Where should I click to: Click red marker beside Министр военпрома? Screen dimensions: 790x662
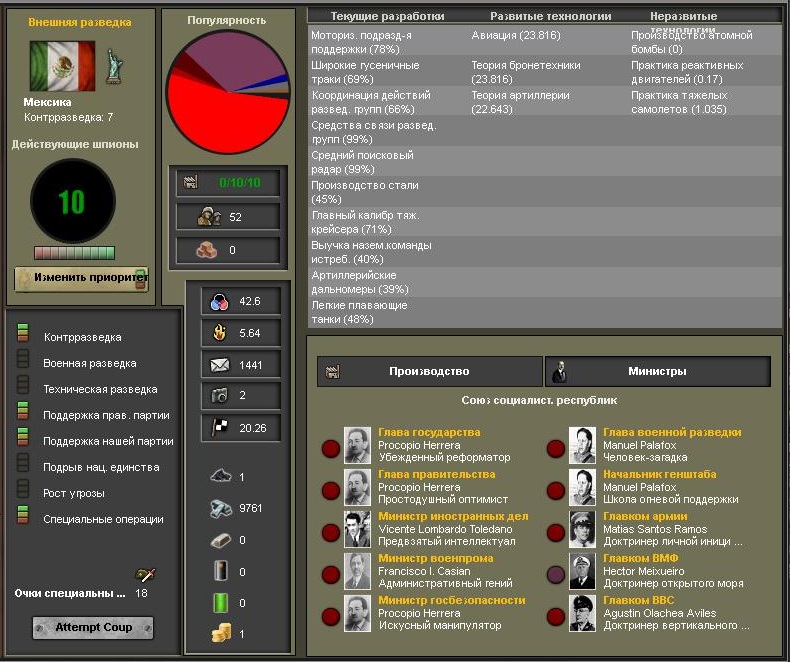tap(331, 574)
